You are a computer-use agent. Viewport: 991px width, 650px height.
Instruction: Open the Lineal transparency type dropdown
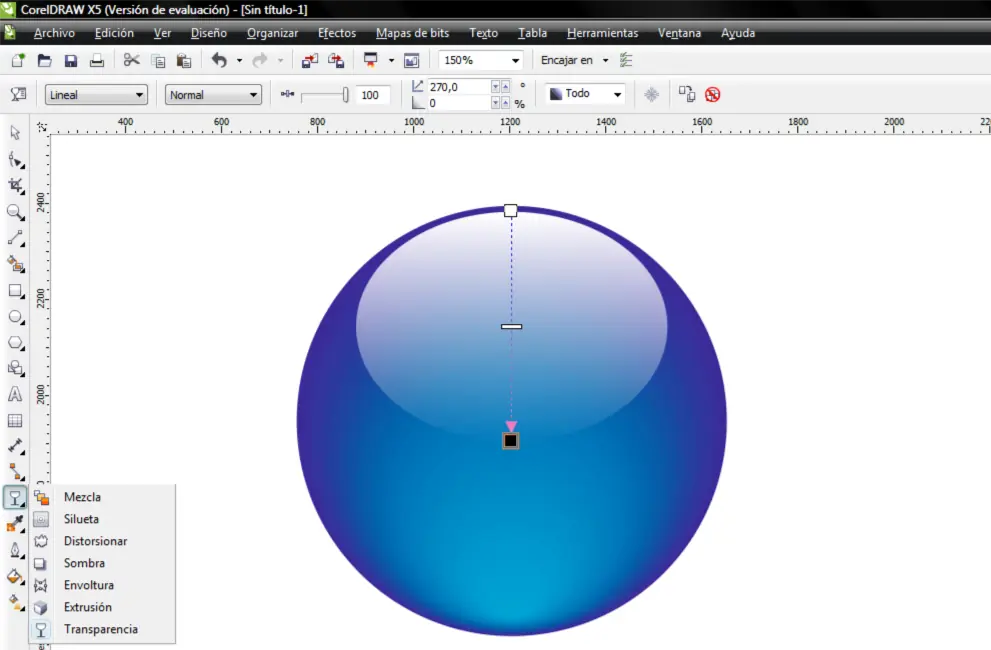coord(96,95)
